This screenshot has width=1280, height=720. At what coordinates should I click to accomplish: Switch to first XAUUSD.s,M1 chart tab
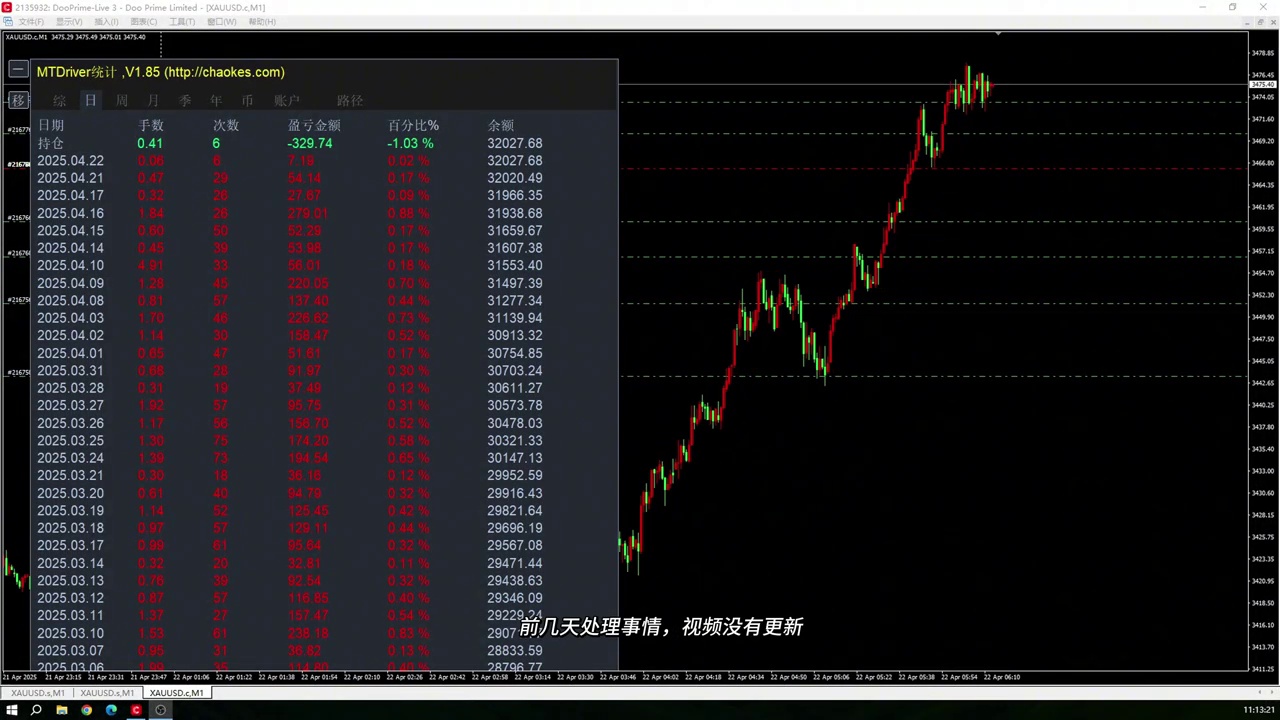(38, 693)
